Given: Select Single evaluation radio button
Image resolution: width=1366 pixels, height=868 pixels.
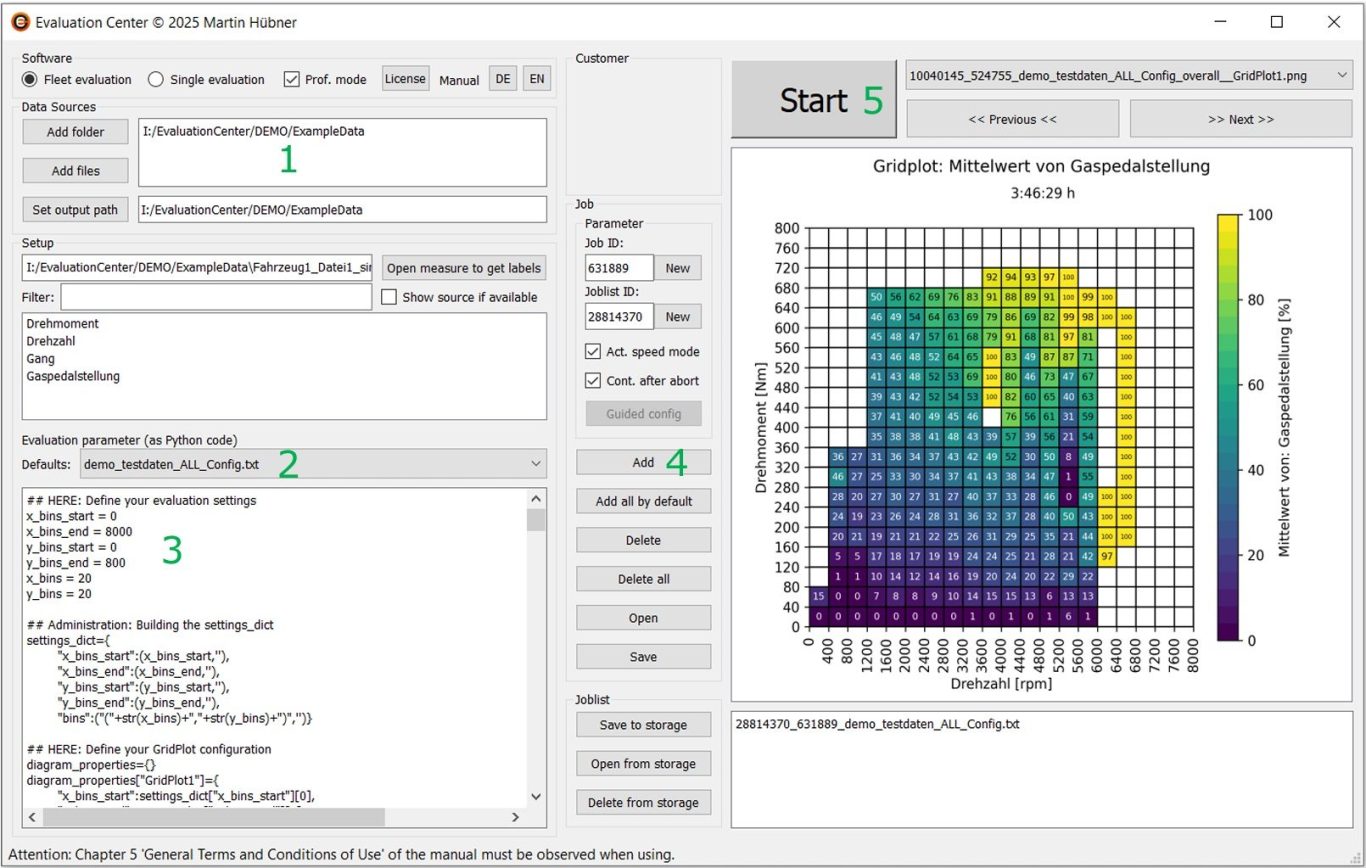Looking at the screenshot, I should coord(156,79).
